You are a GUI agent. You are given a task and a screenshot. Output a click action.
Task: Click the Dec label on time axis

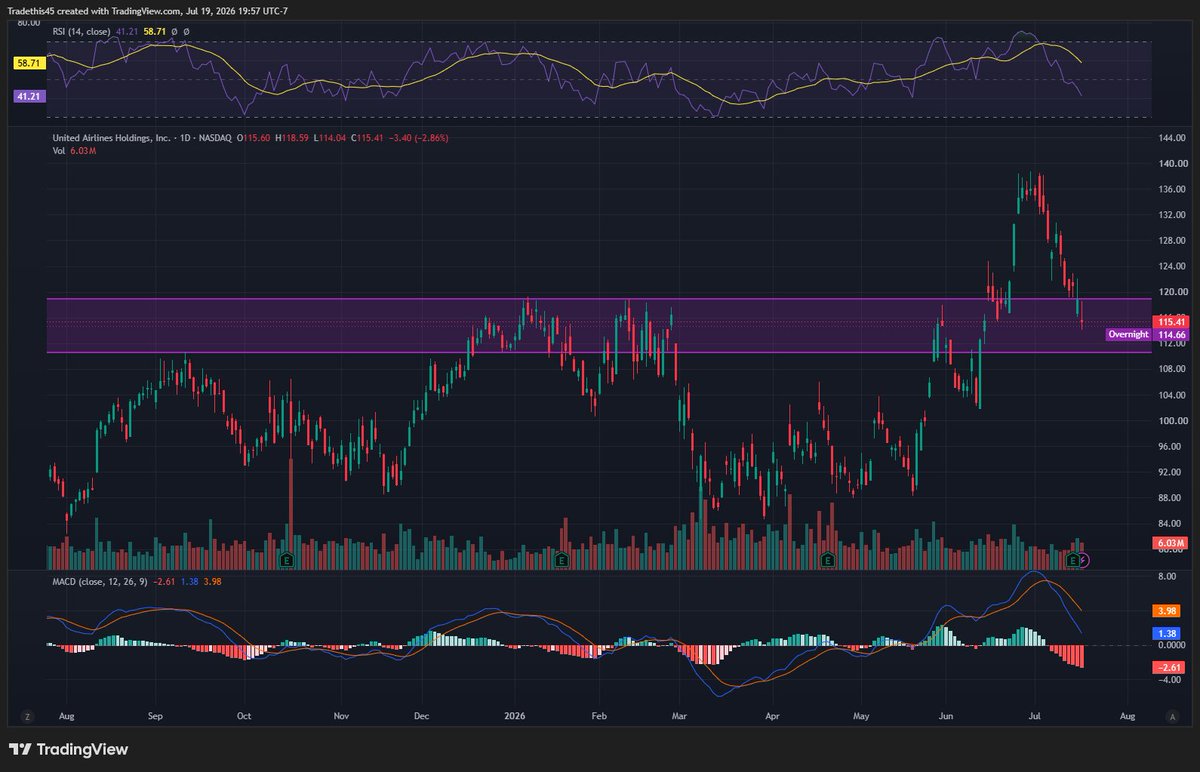point(421,716)
